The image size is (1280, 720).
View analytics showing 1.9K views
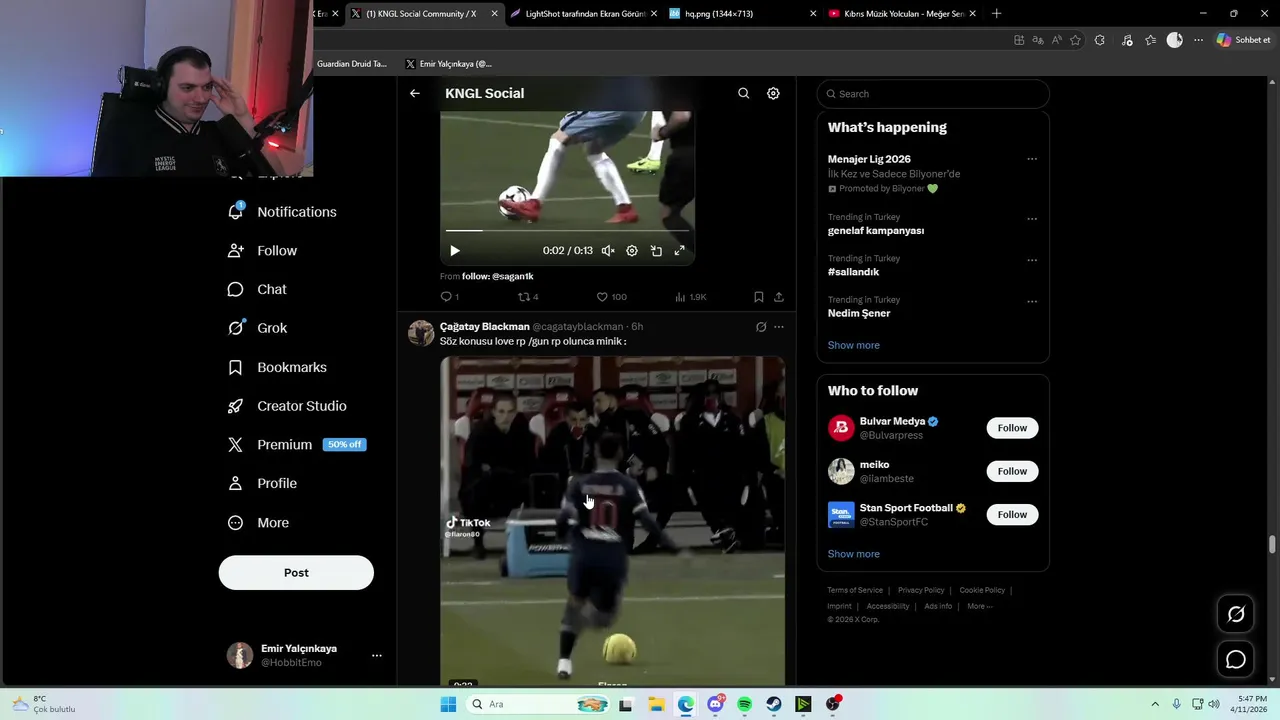click(691, 297)
